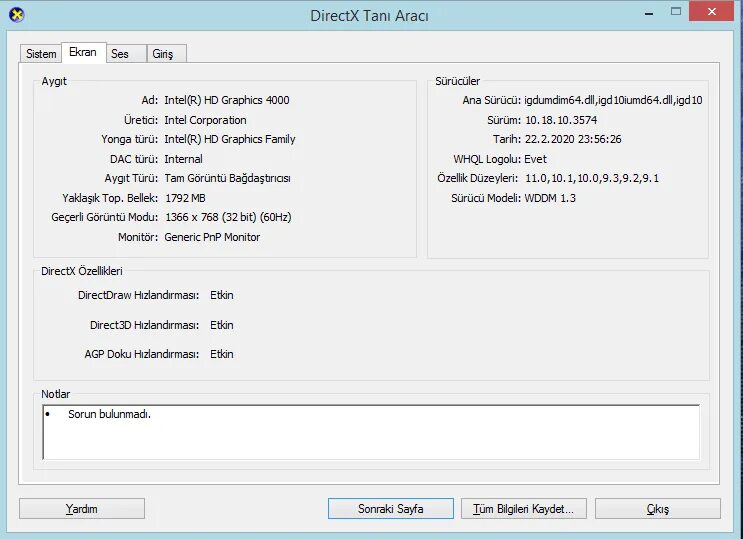Screen dimensions: 743x539
Task: Click the WDDM 1.3 driver model value
Action: click(x=550, y=198)
